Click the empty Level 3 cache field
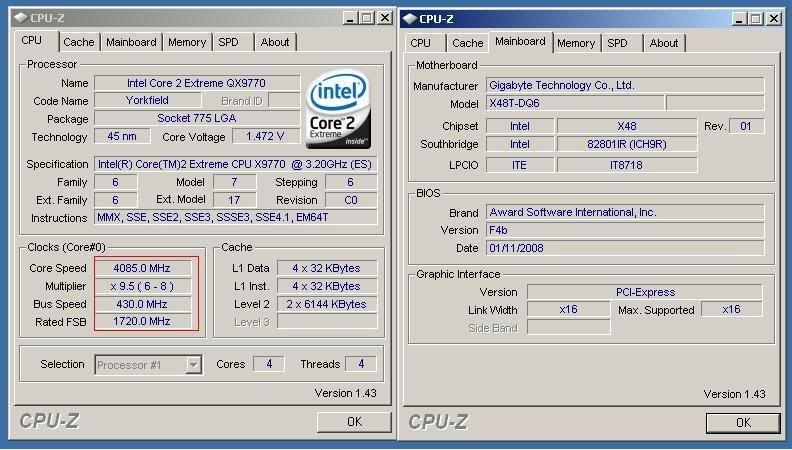 coord(327,322)
